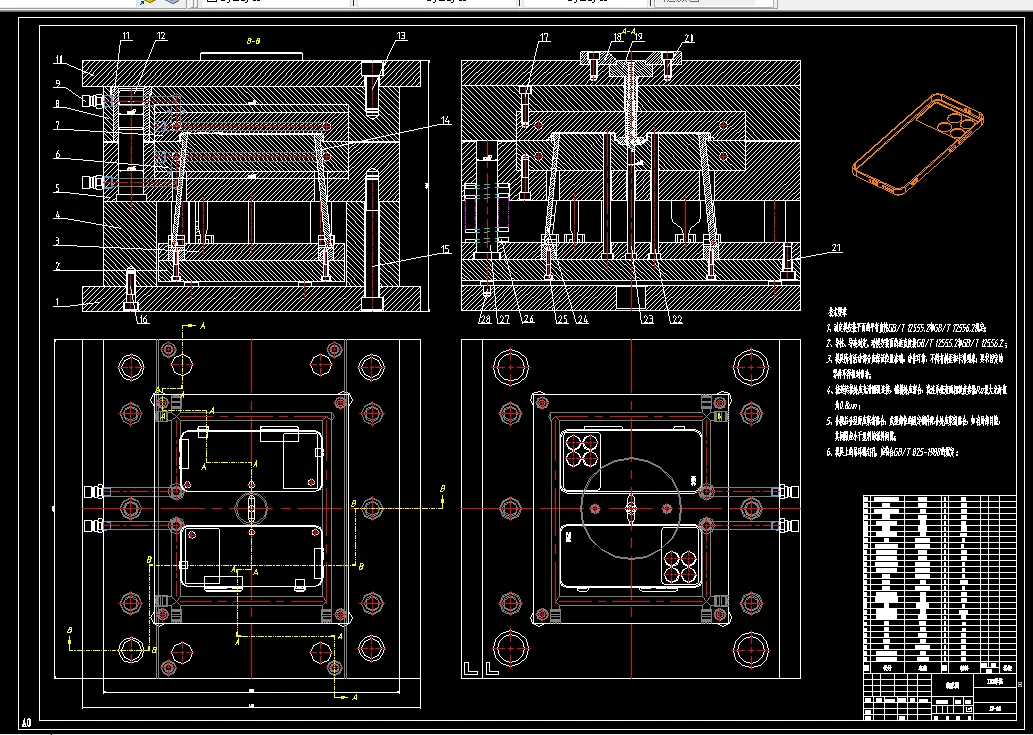This screenshot has width=1033, height=735.
Task: Select part label number 3
Action: point(58,241)
